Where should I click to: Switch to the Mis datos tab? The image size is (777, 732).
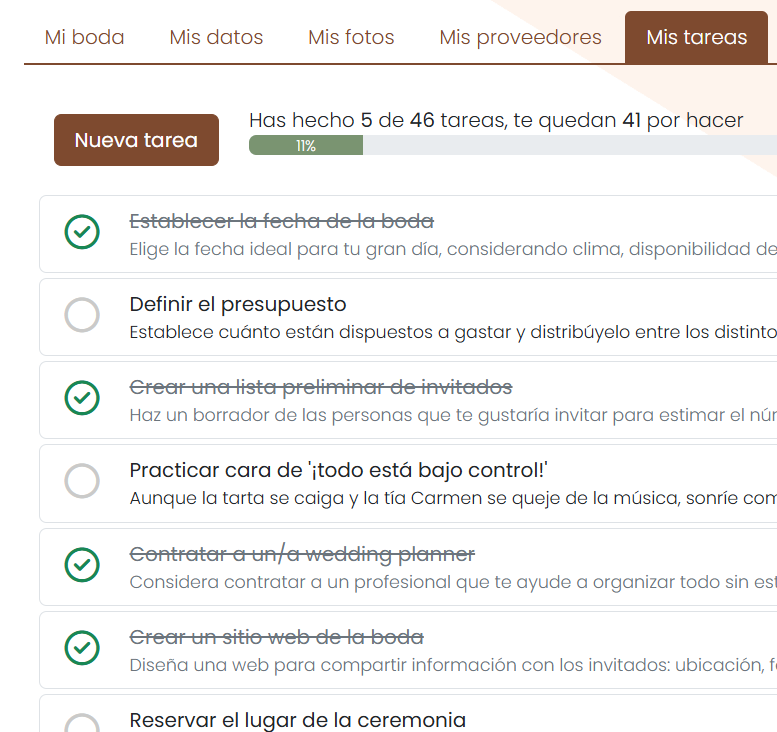[216, 37]
